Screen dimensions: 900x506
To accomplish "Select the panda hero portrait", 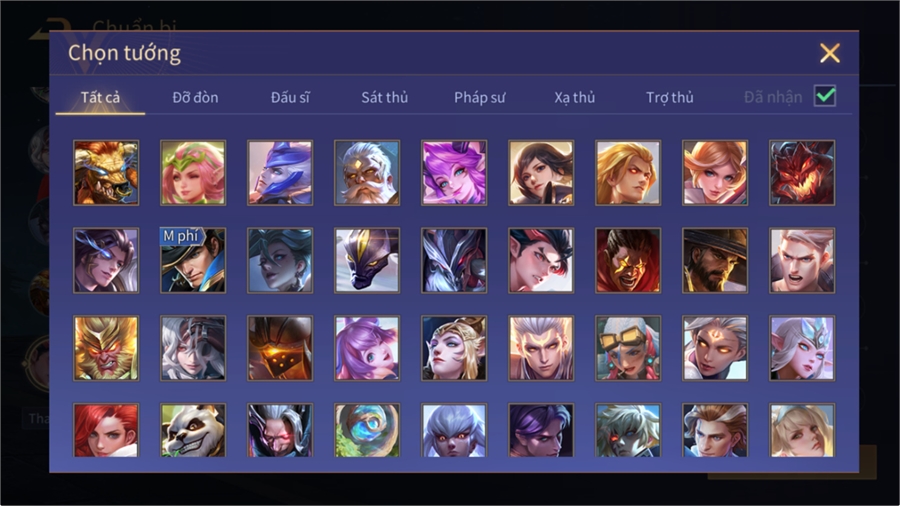I will (193, 430).
